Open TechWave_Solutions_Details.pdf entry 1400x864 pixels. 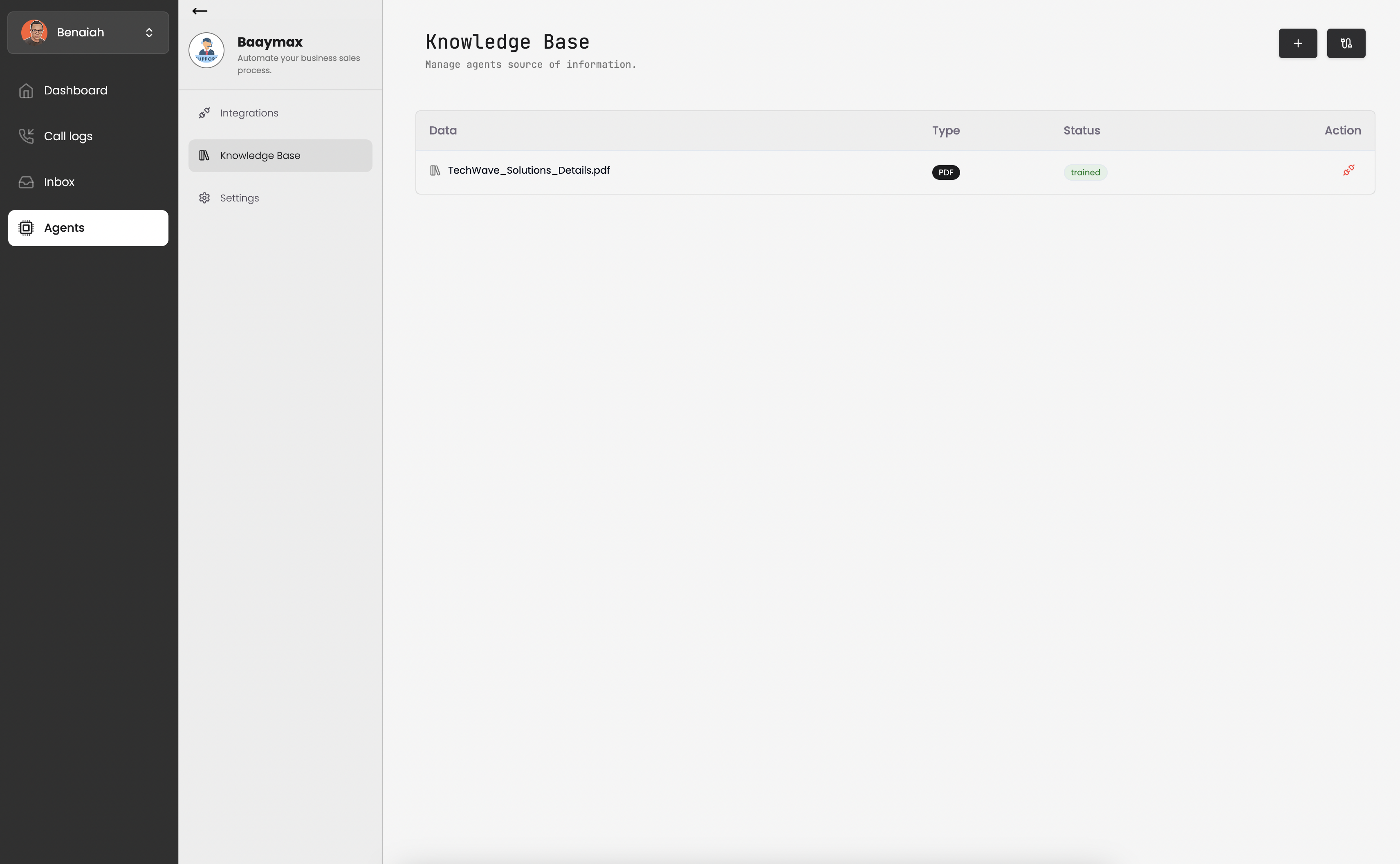(528, 170)
